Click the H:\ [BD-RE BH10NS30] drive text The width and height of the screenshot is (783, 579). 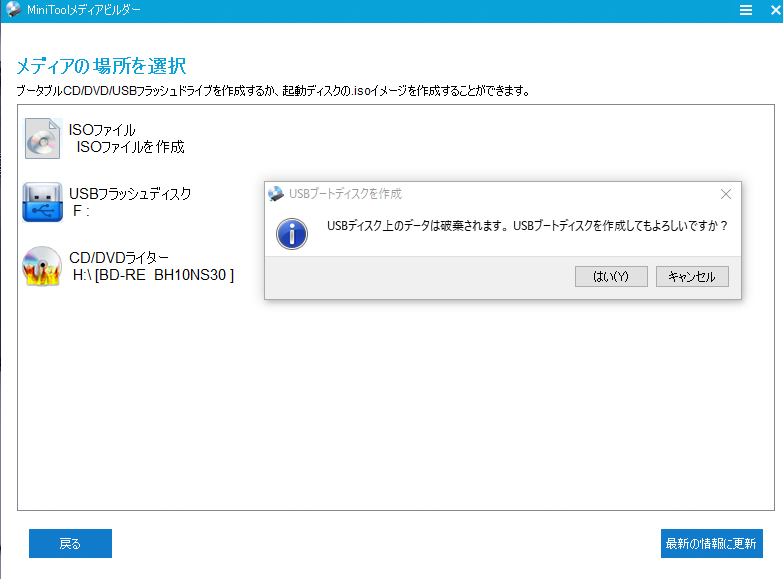click(x=153, y=275)
